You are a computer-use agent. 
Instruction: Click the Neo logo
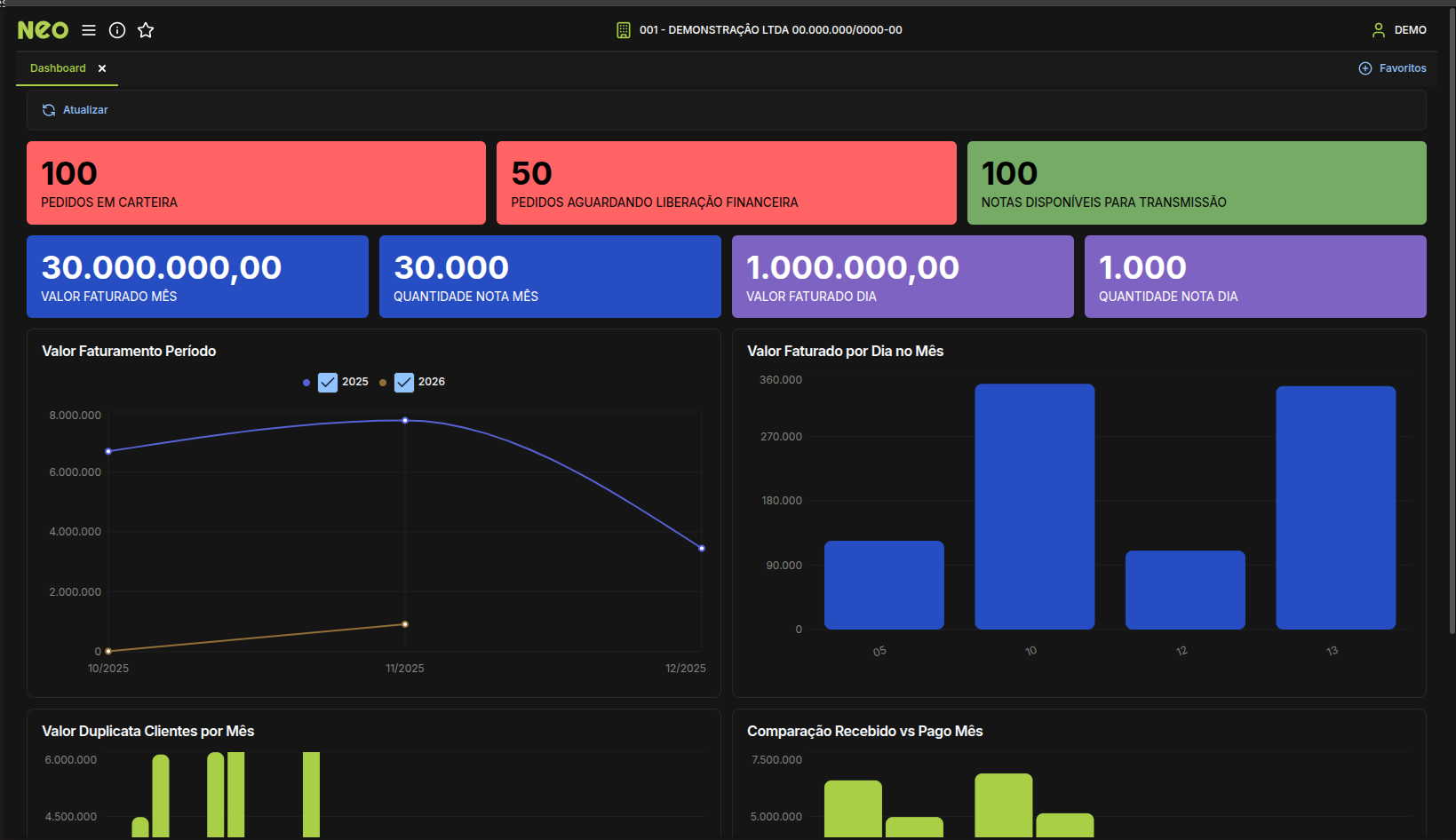click(43, 30)
